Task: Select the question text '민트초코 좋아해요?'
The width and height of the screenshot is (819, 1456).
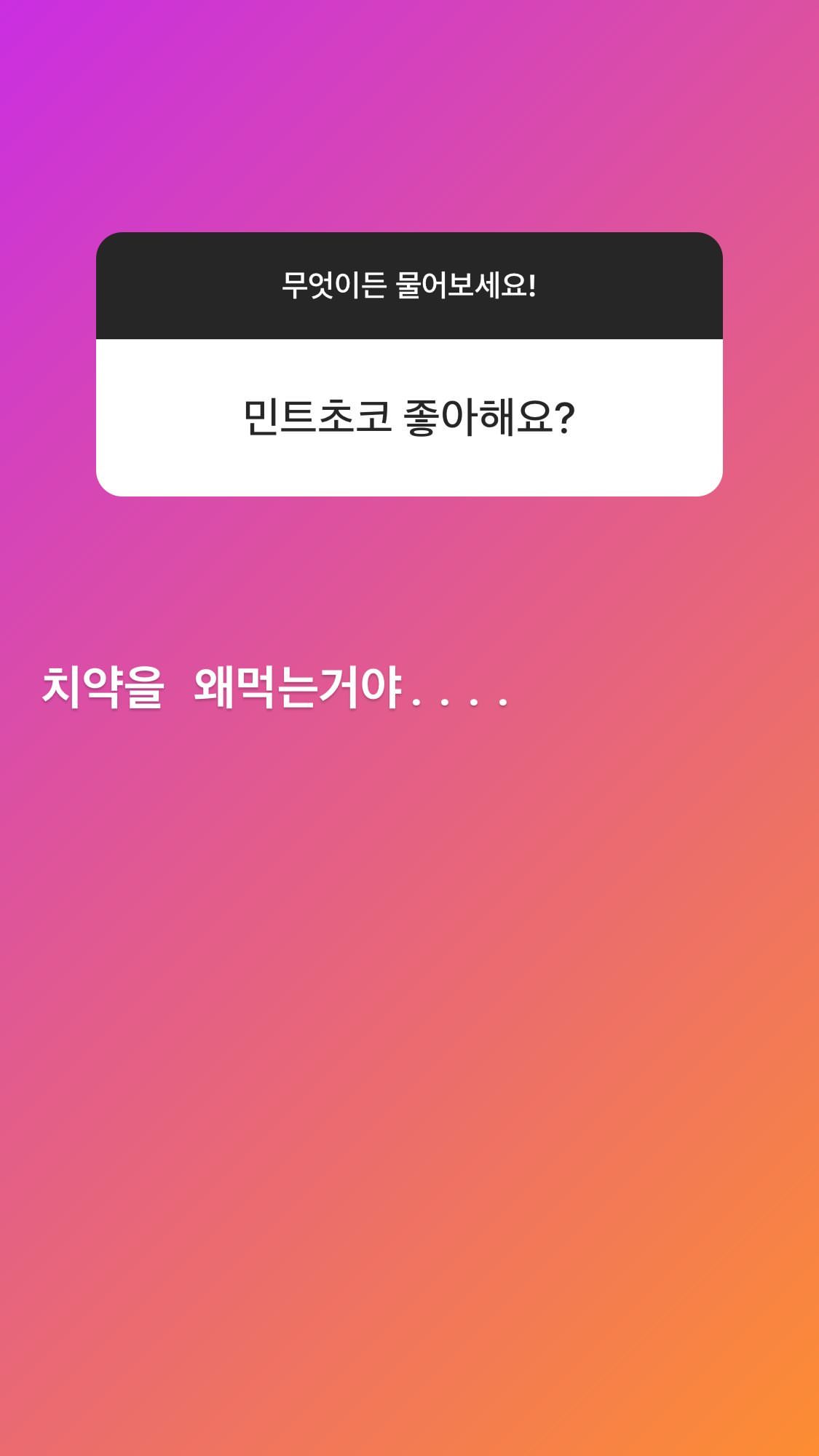Action: click(409, 418)
